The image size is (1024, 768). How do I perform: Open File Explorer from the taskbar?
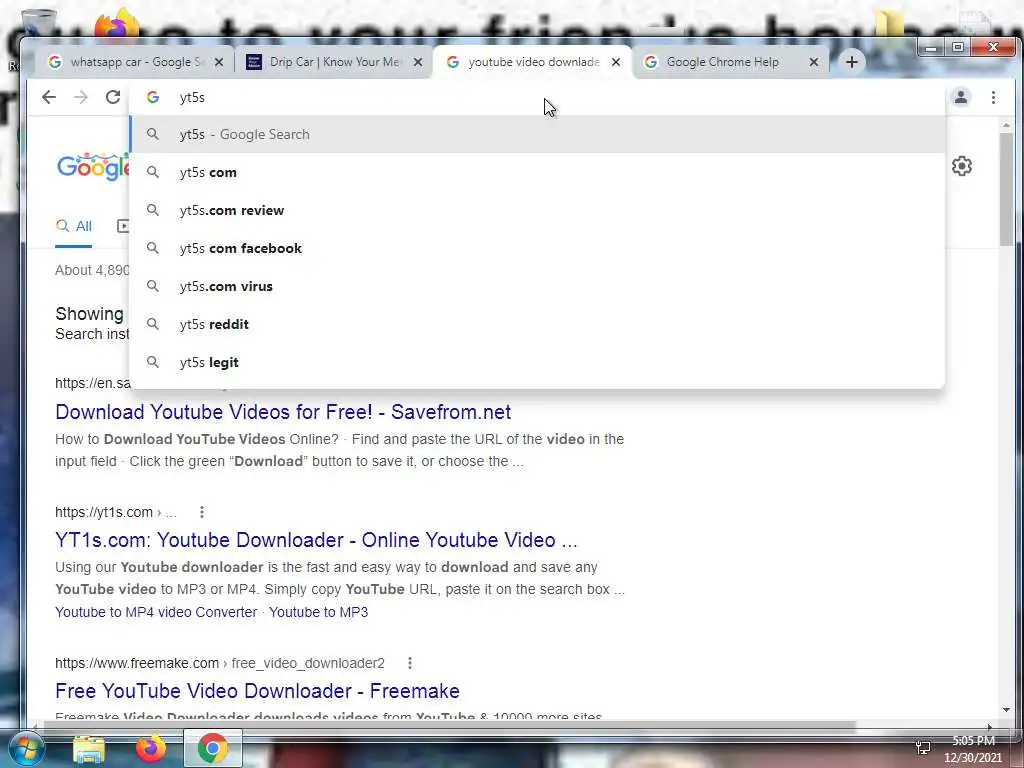click(89, 749)
